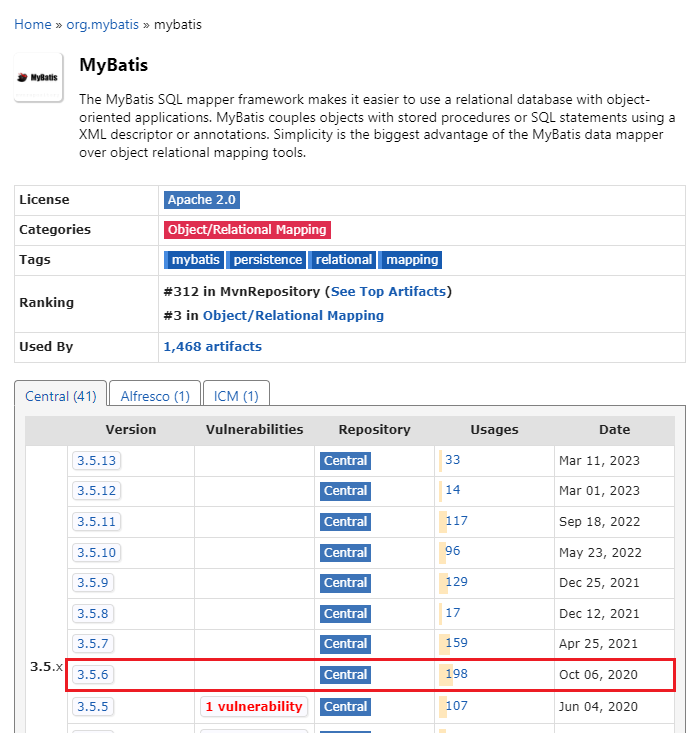Select the persistence tag

click(x=266, y=260)
